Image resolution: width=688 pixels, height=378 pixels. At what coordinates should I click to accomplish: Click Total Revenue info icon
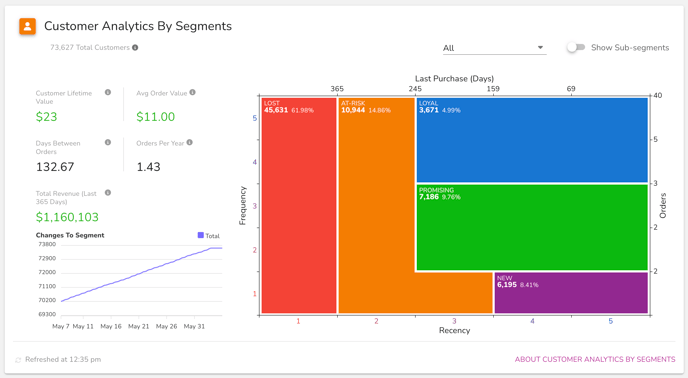click(x=108, y=193)
